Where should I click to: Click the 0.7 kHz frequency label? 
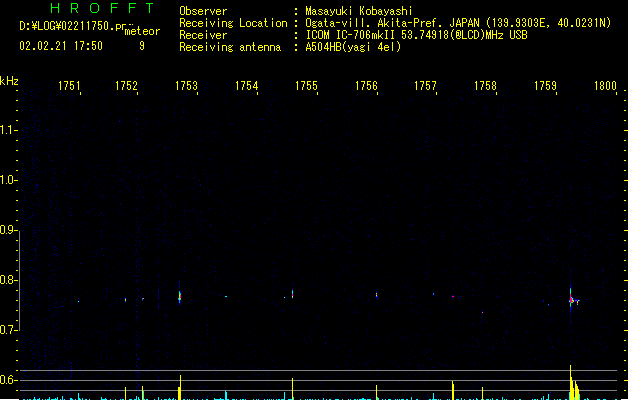8,330
